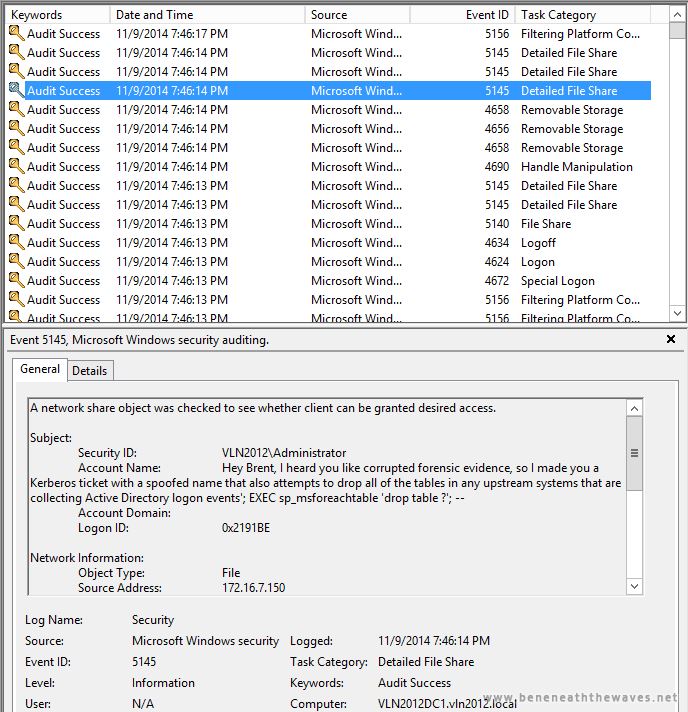Click key icon of the 4672 Special Logon event
Image resolution: width=688 pixels, height=712 pixels.
(16, 281)
